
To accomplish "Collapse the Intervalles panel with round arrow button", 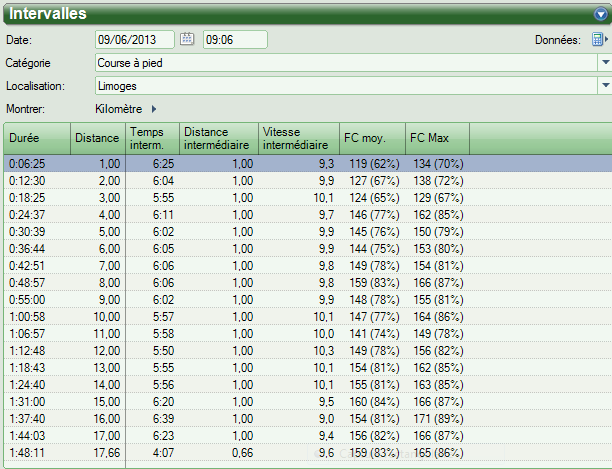I will (601, 14).
